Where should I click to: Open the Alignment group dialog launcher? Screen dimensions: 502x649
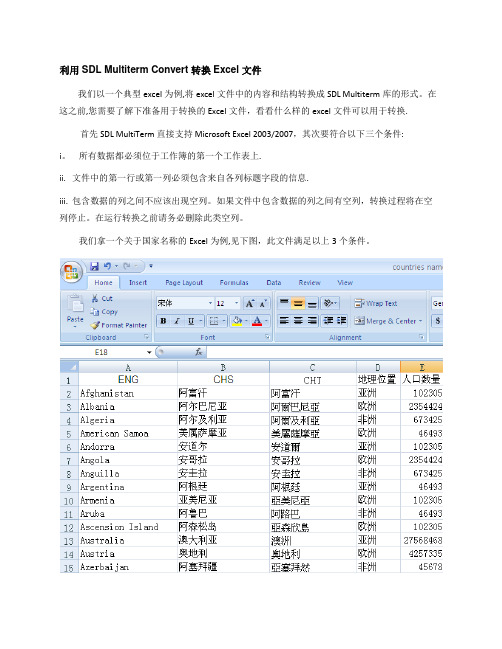421,337
